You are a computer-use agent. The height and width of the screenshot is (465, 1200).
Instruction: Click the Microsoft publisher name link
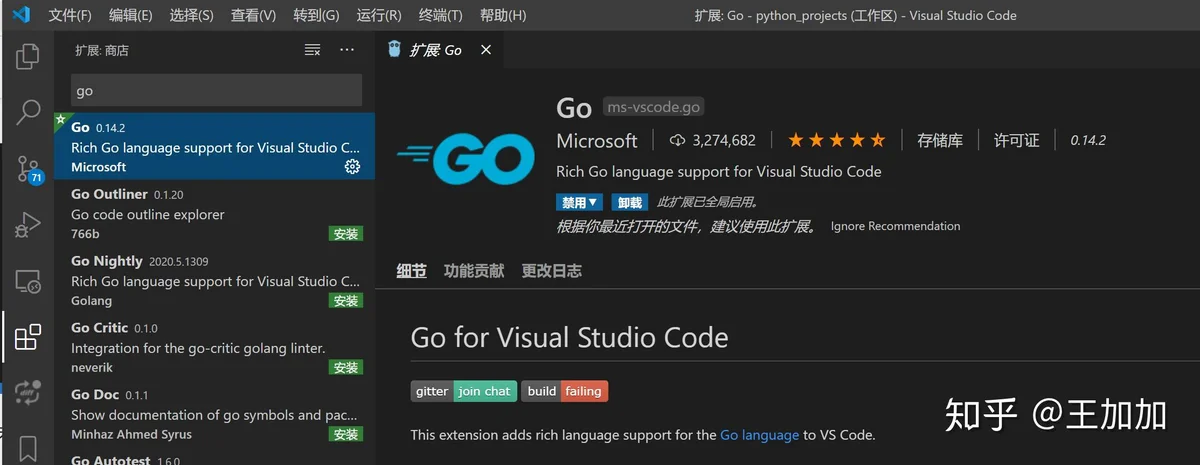tap(597, 141)
